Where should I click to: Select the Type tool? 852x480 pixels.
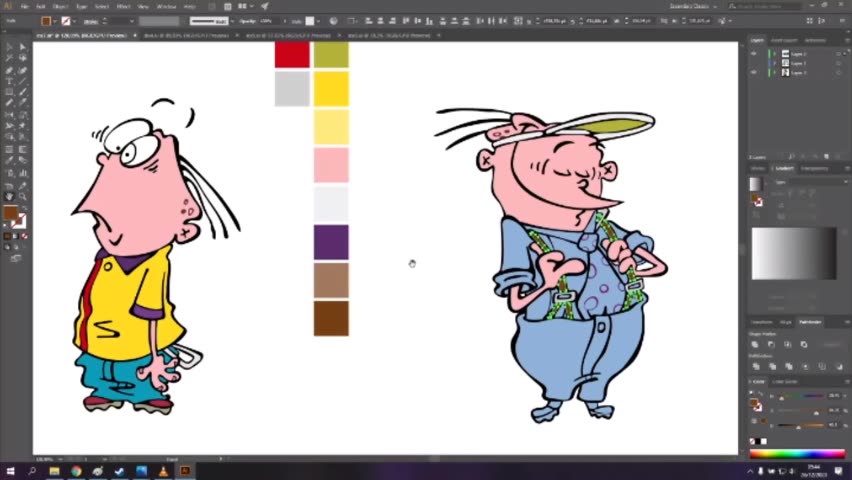coord(9,81)
